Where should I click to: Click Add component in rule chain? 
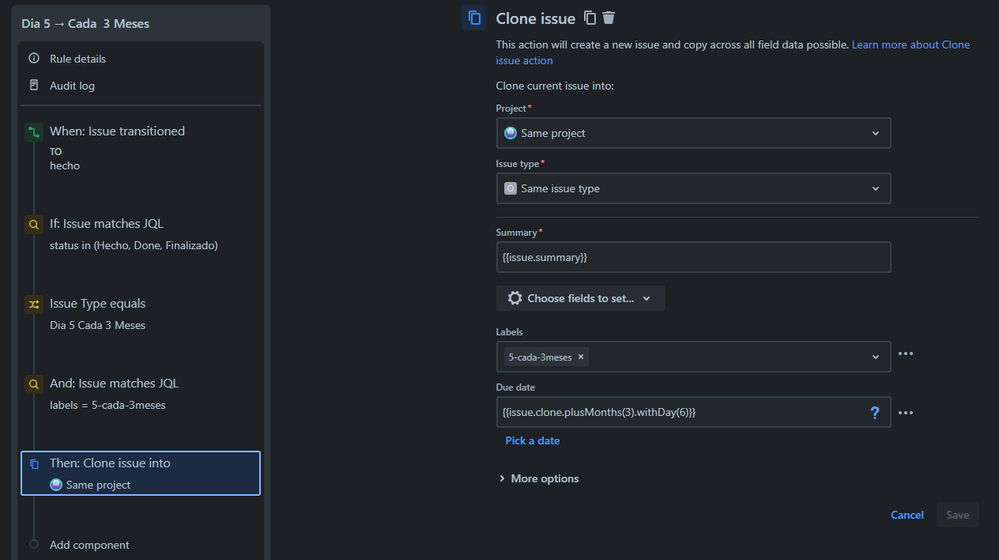89,545
